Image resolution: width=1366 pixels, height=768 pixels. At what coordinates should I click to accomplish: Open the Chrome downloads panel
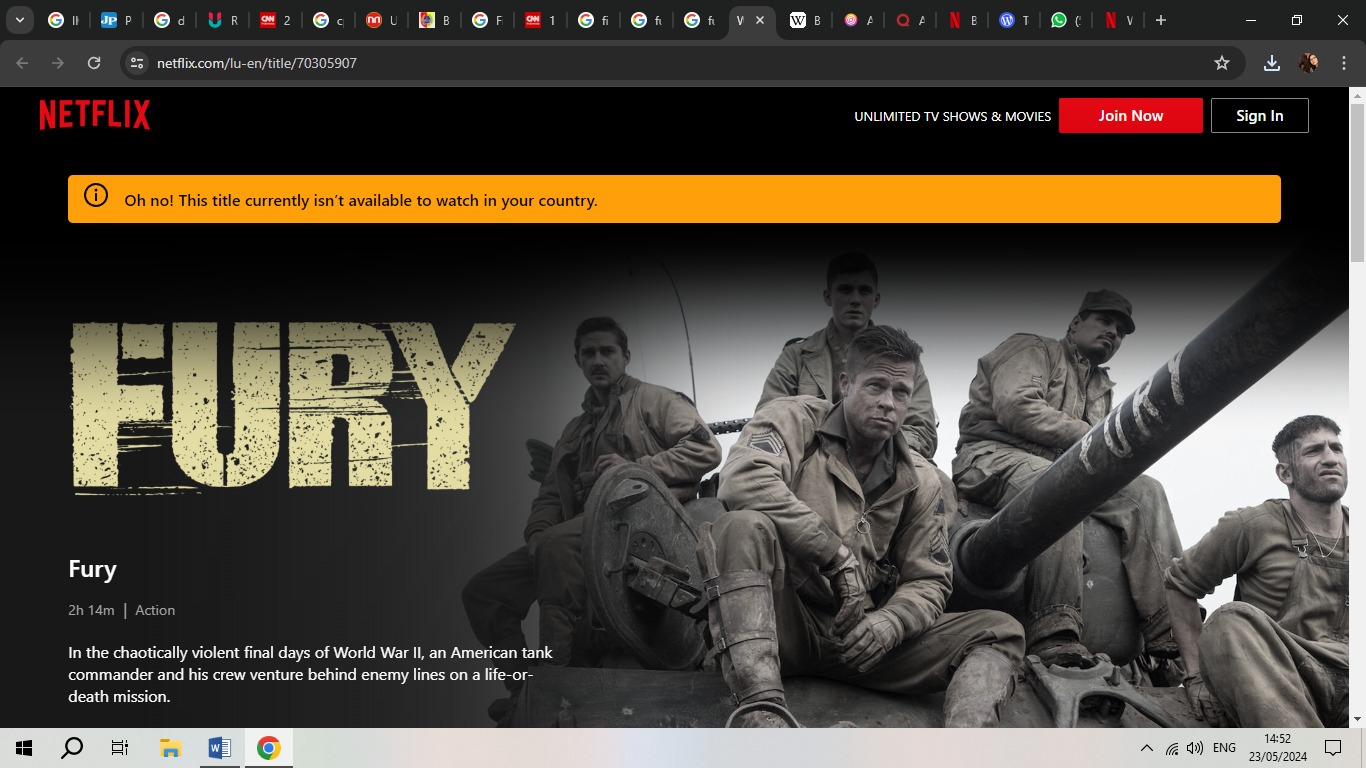tap(1272, 63)
